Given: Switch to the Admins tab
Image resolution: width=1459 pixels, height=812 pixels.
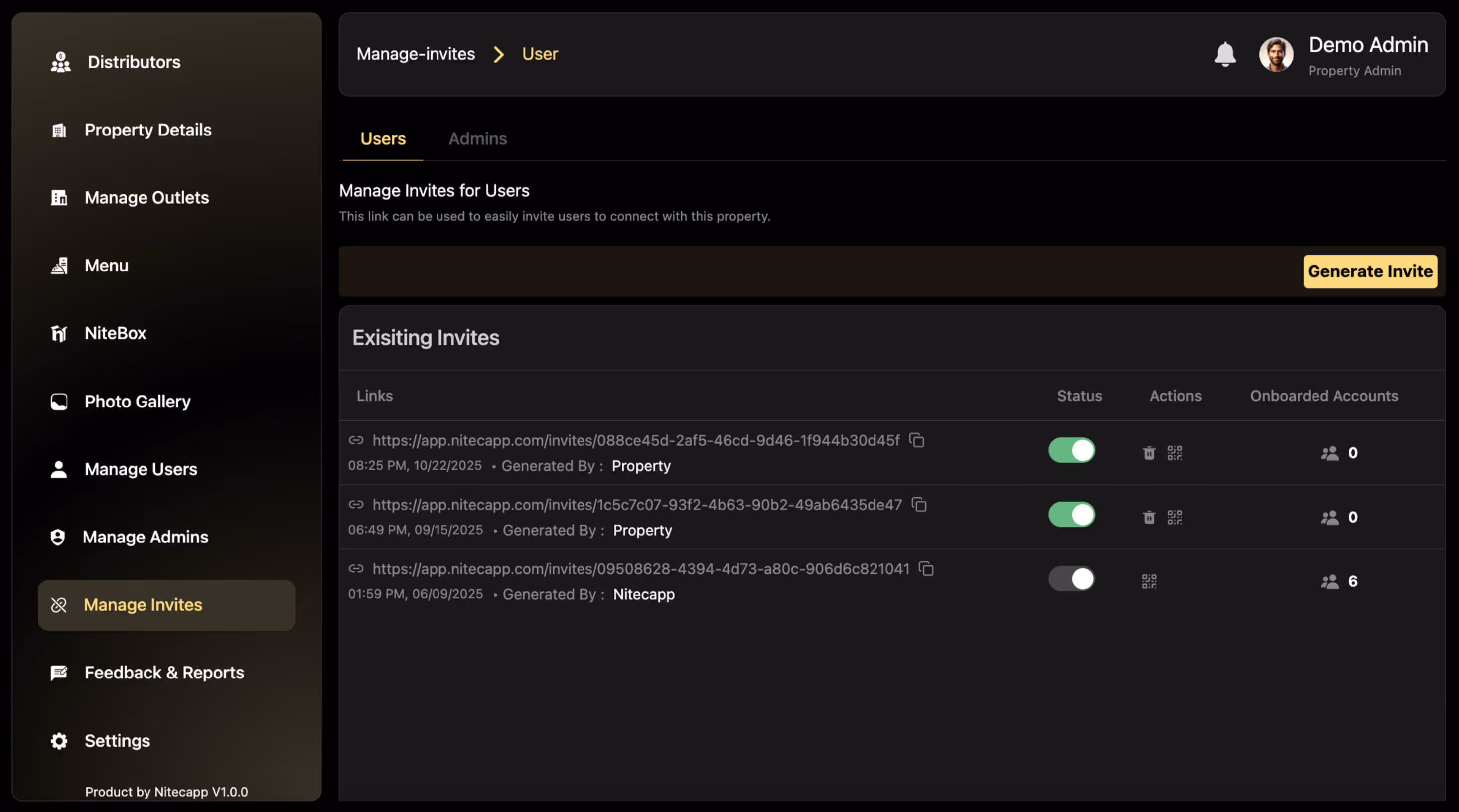Looking at the screenshot, I should 477,138.
